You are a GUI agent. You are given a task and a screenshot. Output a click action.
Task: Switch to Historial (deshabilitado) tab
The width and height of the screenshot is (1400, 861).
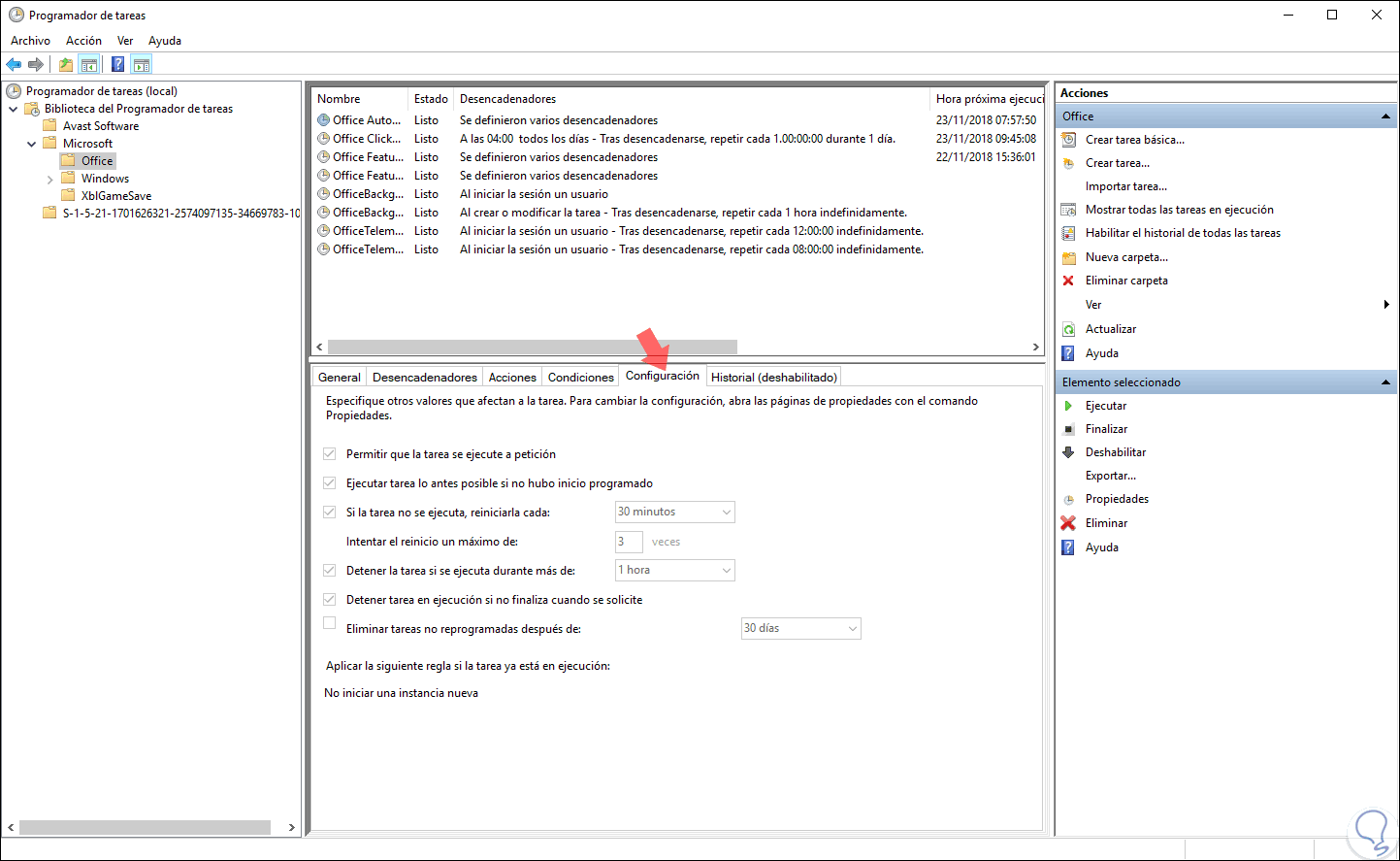point(774,378)
